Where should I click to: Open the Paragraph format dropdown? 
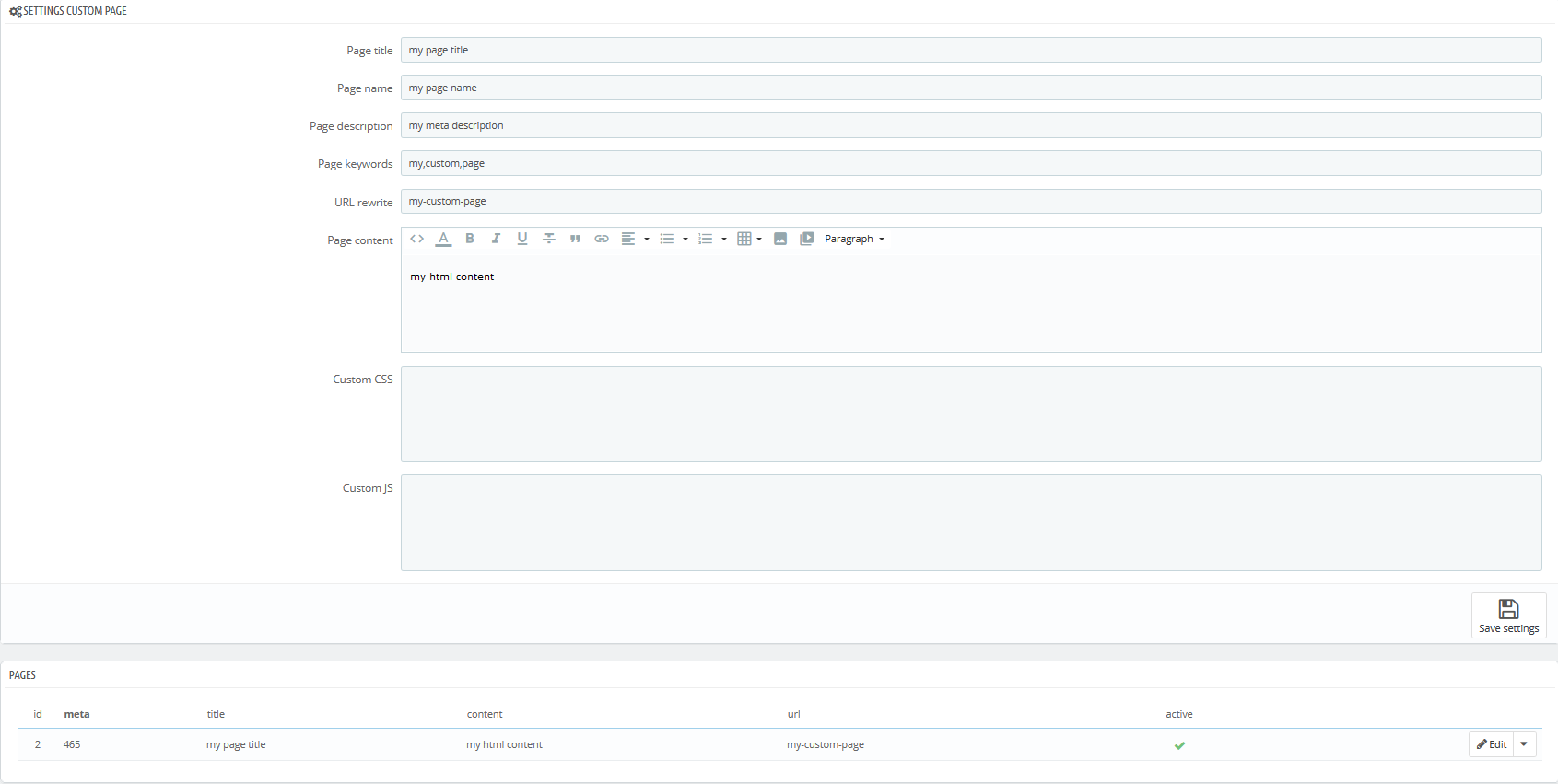point(854,239)
